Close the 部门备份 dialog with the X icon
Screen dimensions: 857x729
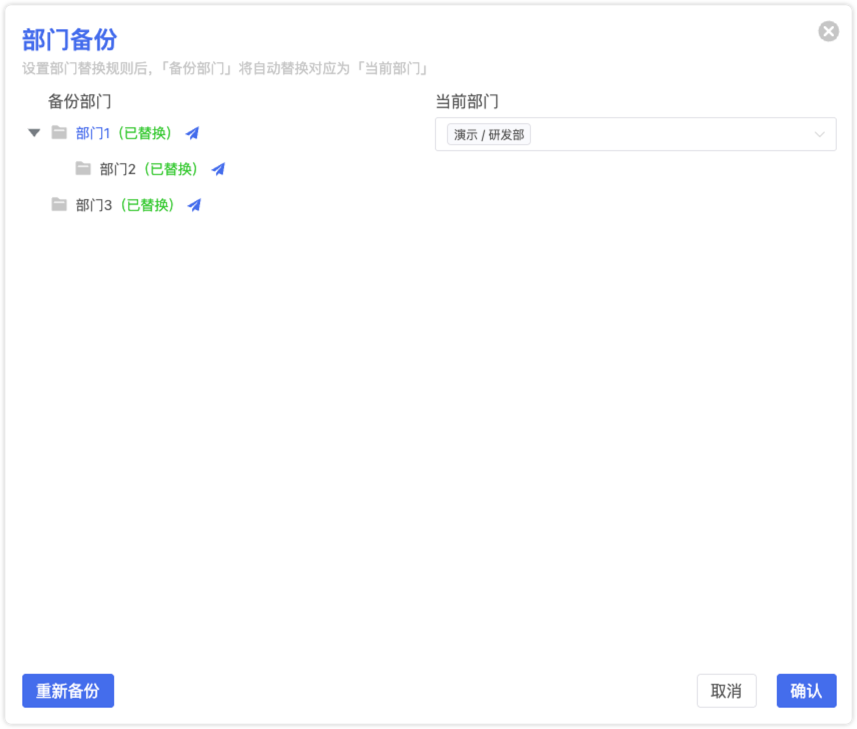829,31
